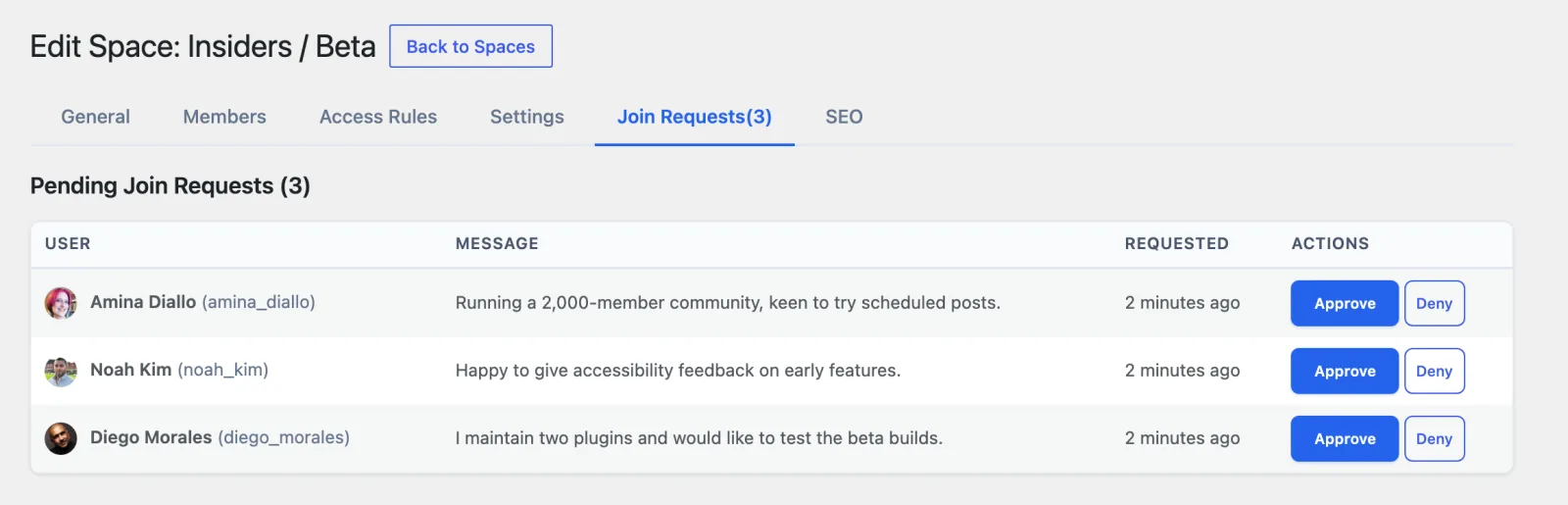Click Diego Morales's avatar picture

[x=61, y=438]
